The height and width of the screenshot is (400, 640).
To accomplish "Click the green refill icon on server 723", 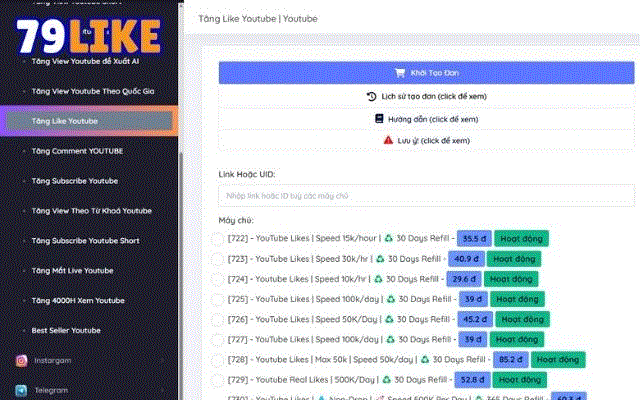I will [380, 259].
